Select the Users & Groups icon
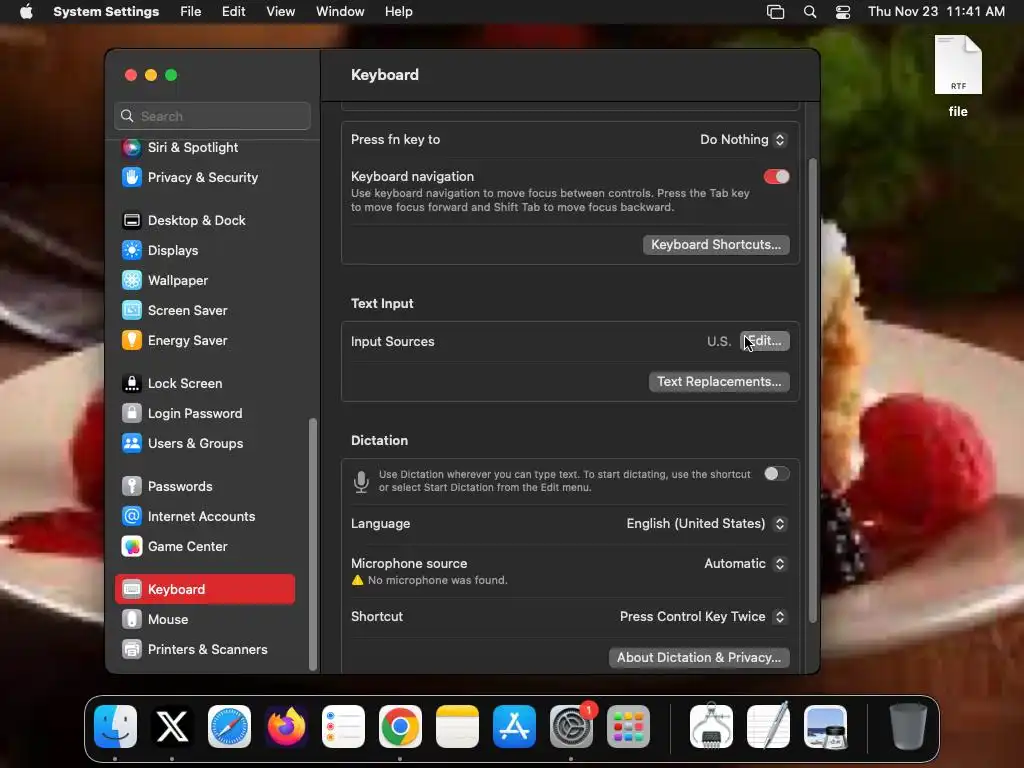 (132, 444)
